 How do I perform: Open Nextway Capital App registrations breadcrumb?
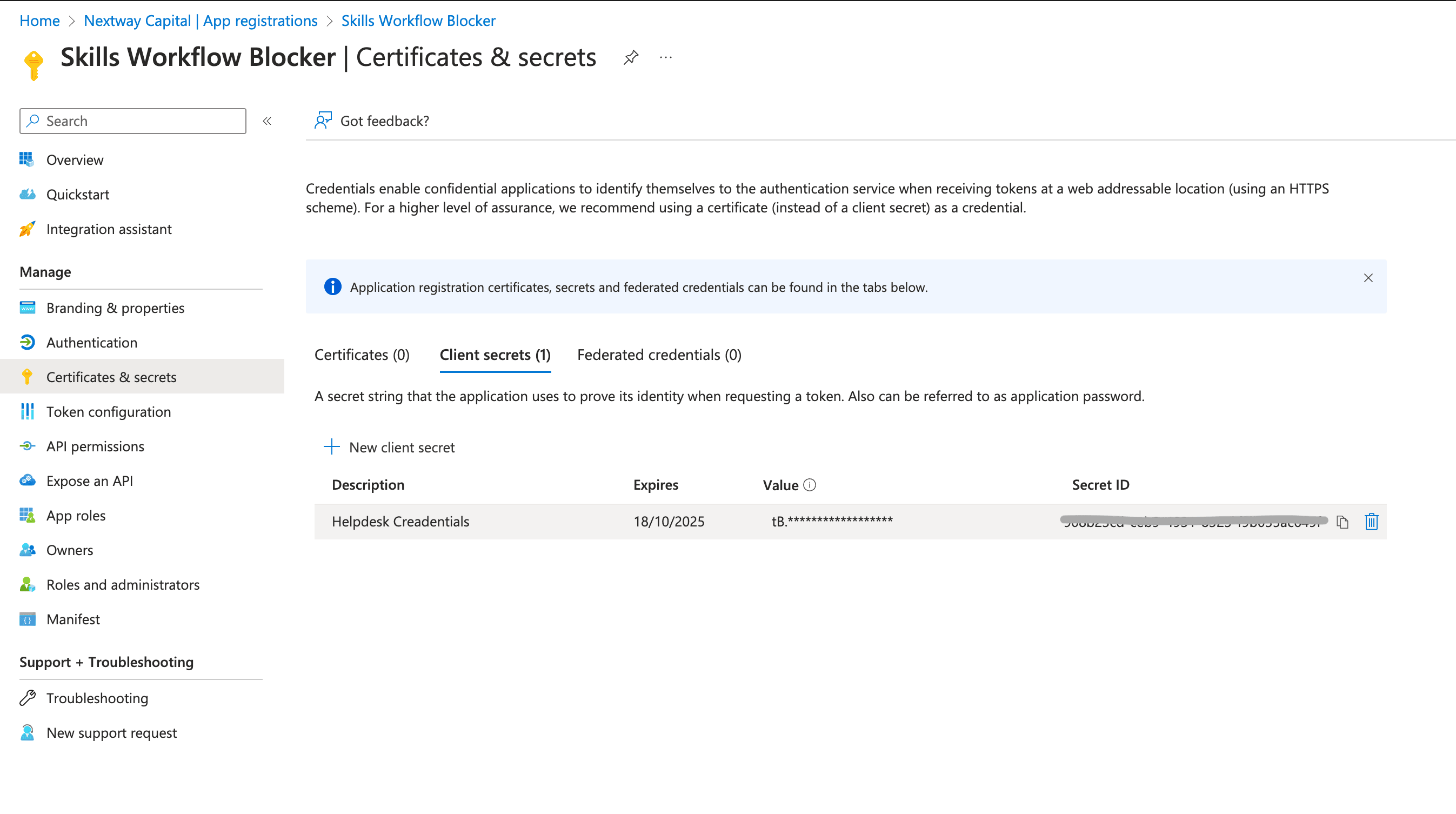click(201, 21)
